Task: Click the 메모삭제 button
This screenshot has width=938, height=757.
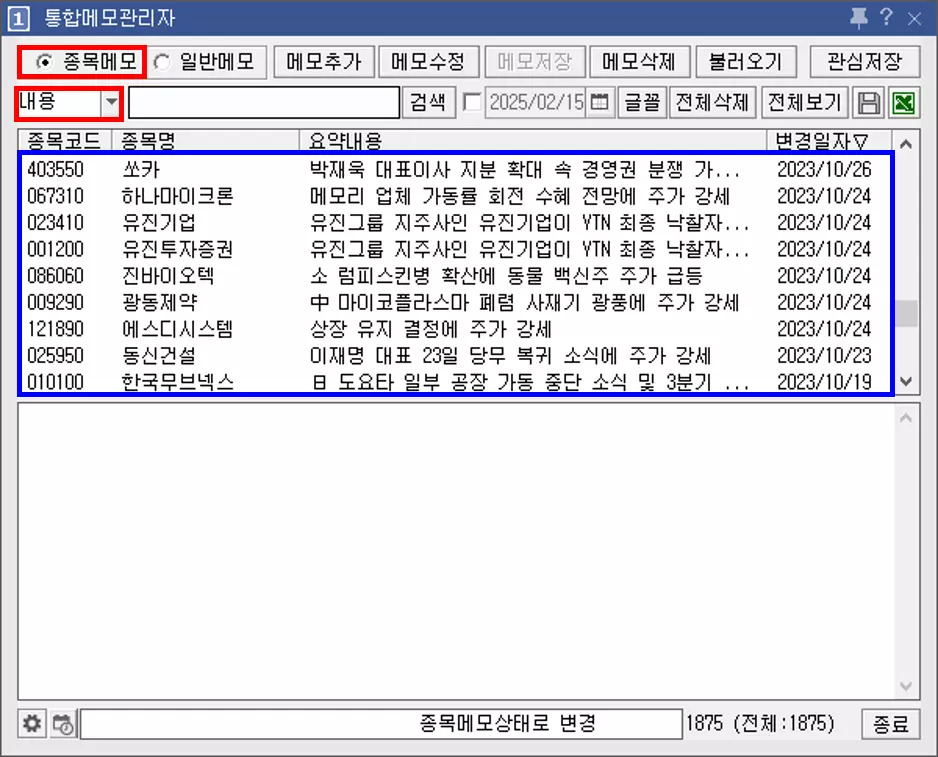Action: 639,62
